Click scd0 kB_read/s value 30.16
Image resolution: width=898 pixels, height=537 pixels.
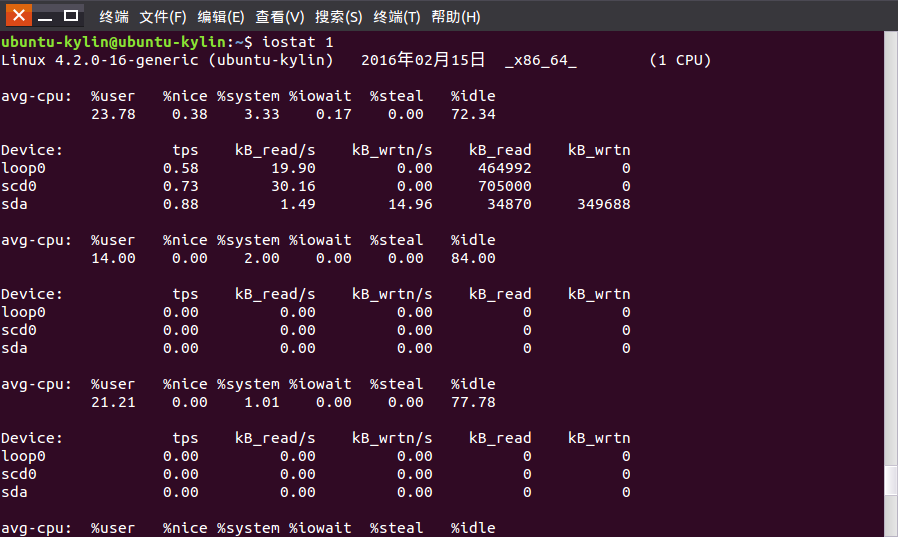coord(293,186)
